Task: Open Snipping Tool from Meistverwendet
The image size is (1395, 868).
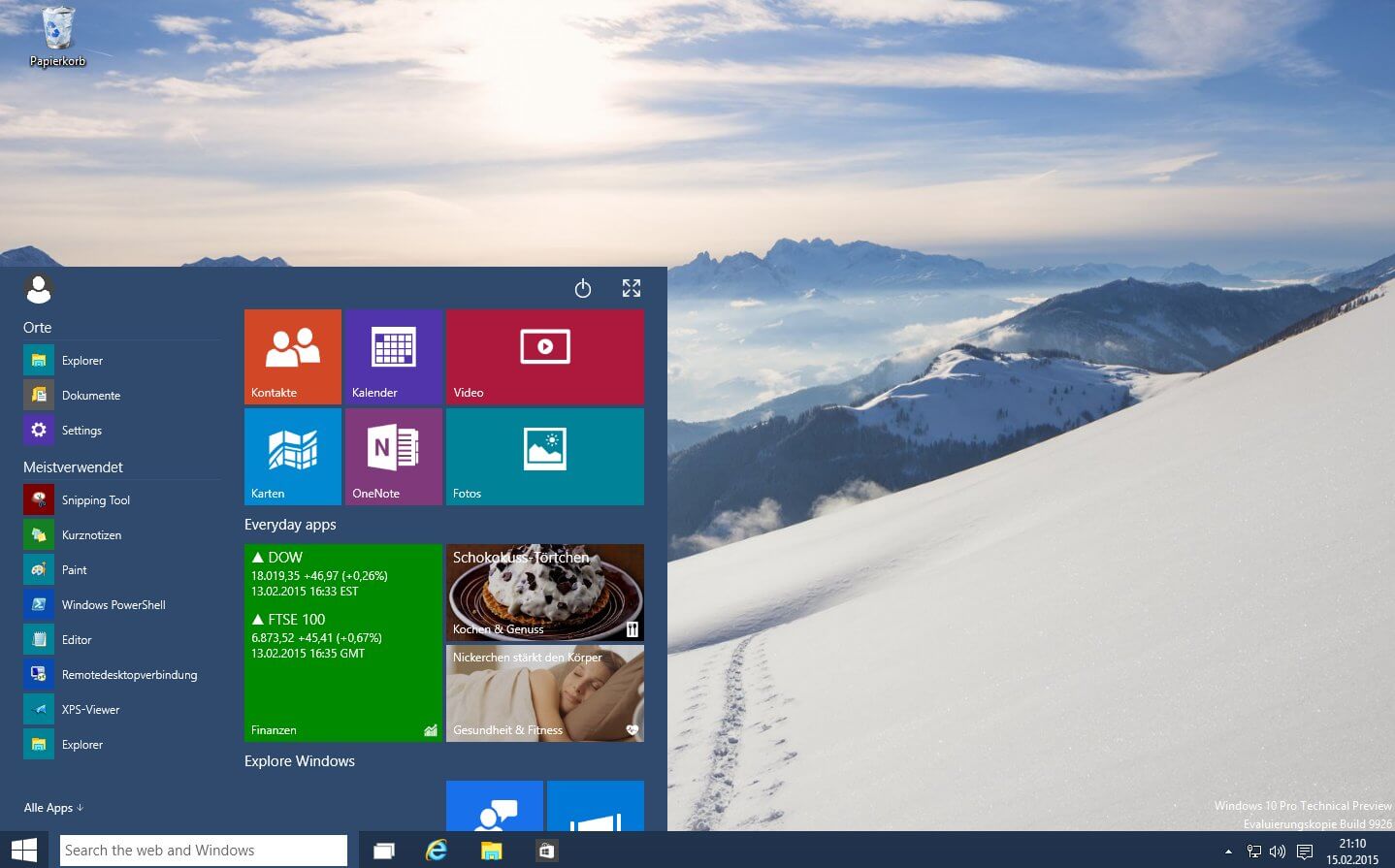Action: point(95,500)
